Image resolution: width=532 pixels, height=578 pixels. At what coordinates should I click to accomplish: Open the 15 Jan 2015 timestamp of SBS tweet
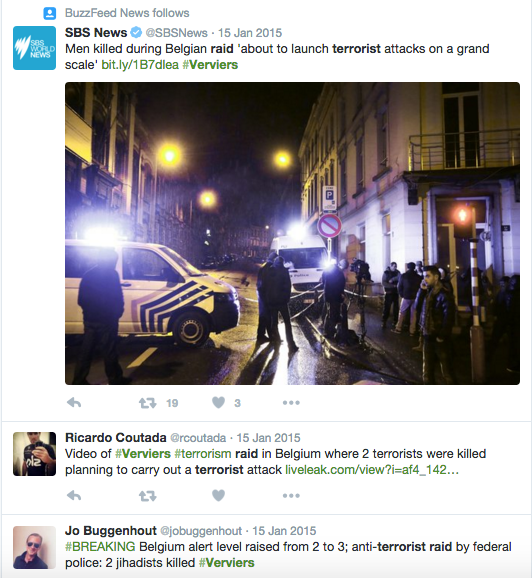(x=250, y=33)
